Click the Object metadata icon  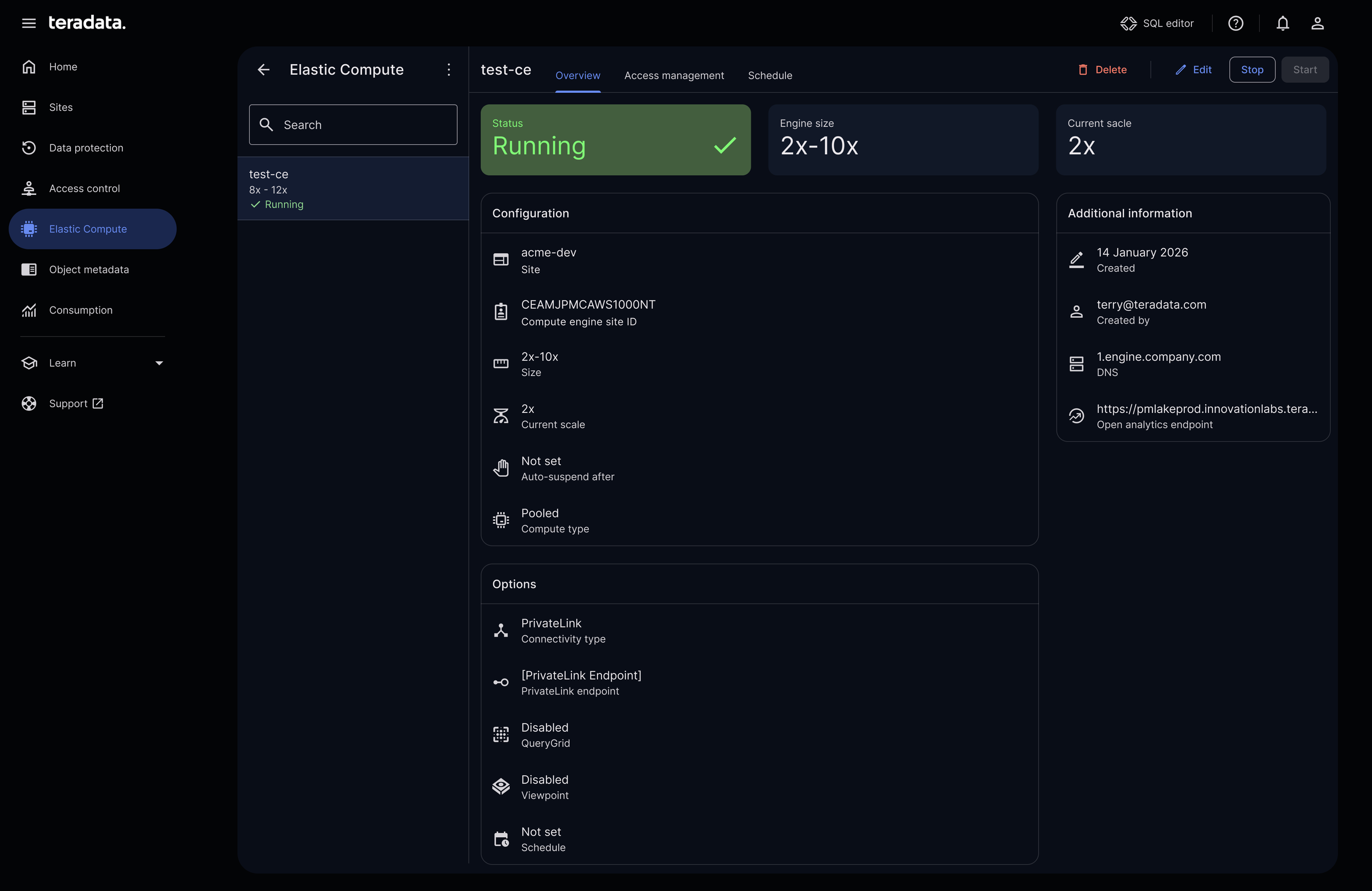[29, 270]
